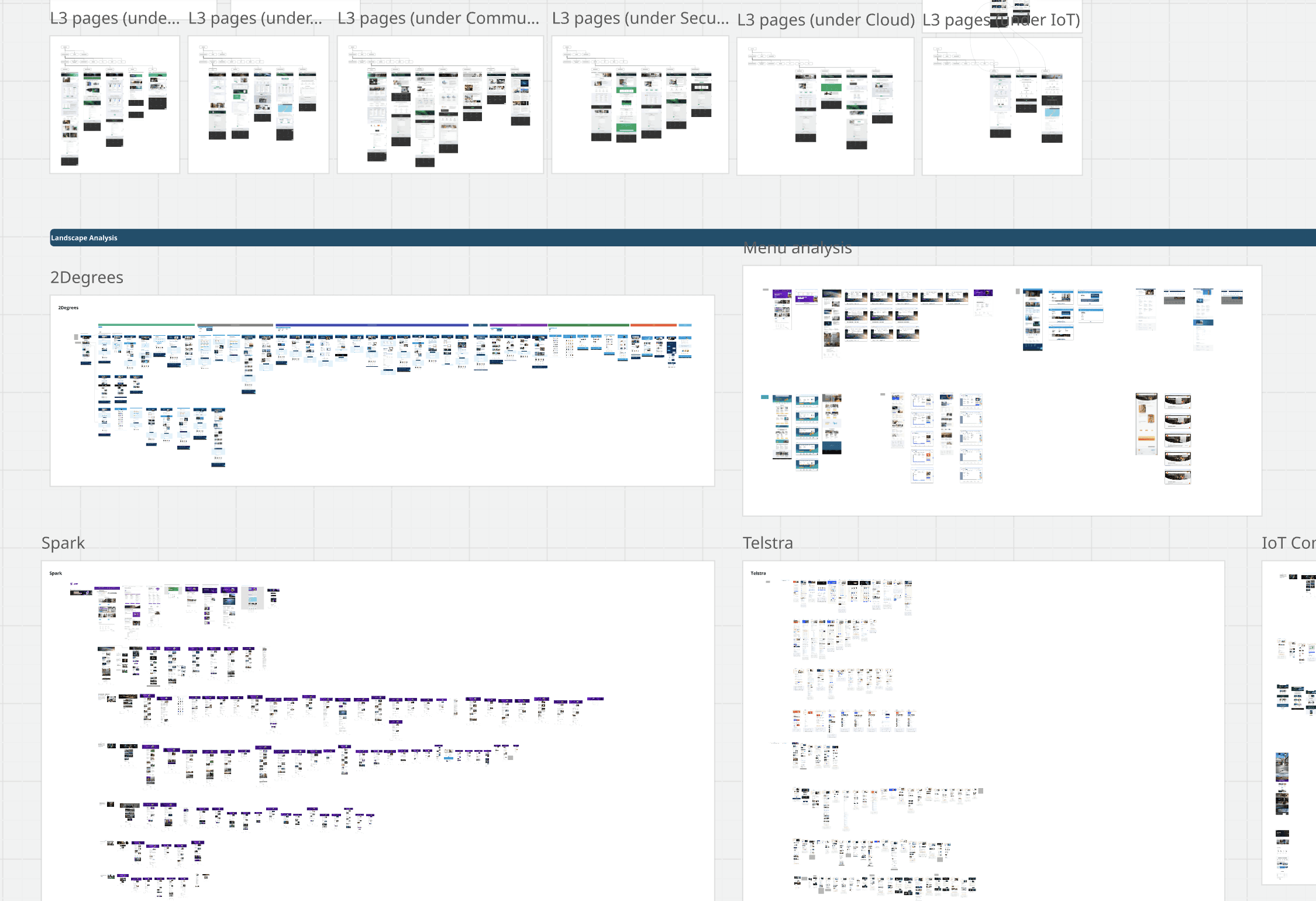The height and width of the screenshot is (901, 1316).
Task: Select the "Landscape Analysis" section banner
Action: coord(683,238)
